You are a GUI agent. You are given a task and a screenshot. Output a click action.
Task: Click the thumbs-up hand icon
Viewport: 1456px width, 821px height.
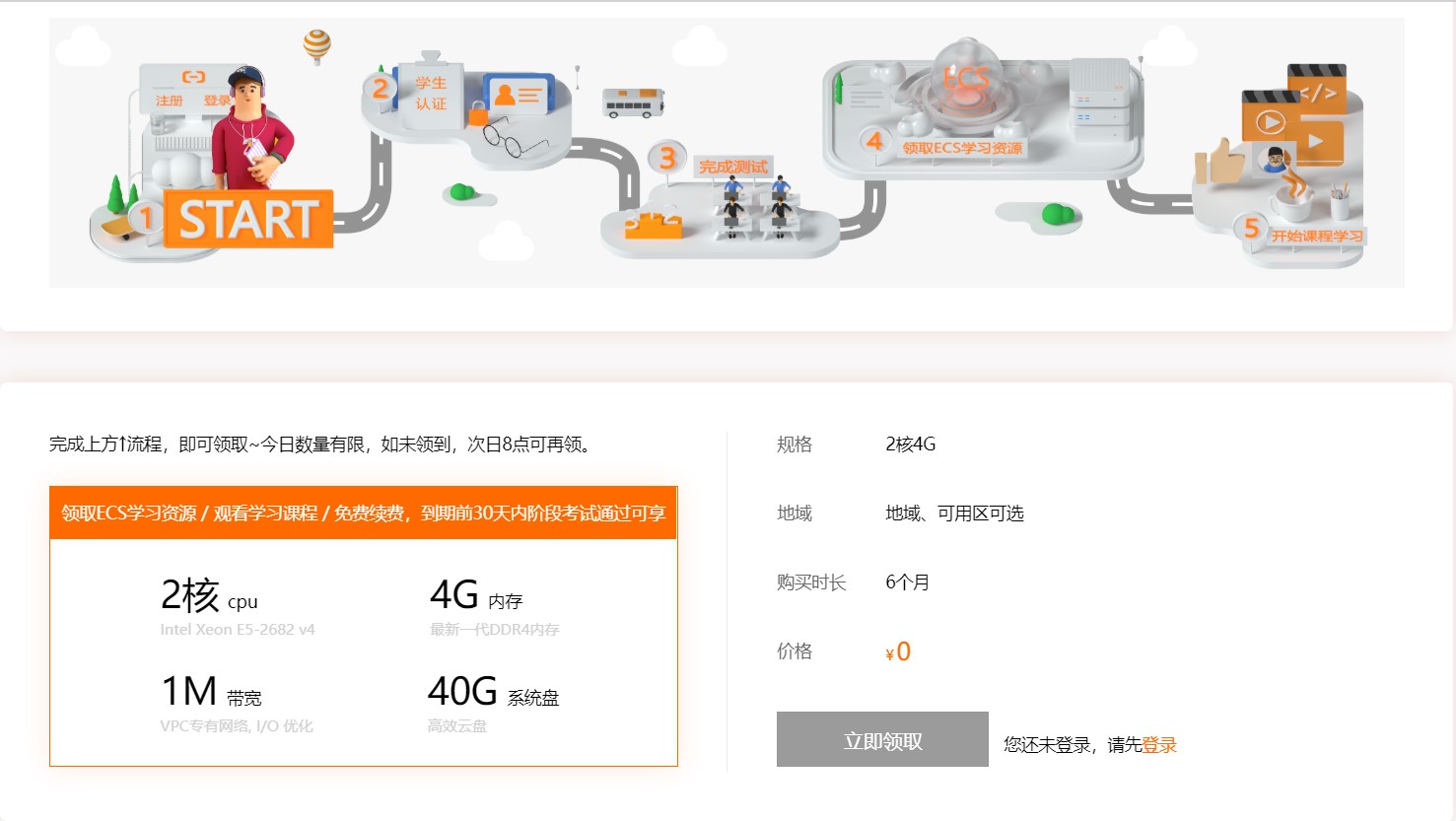click(x=1219, y=164)
